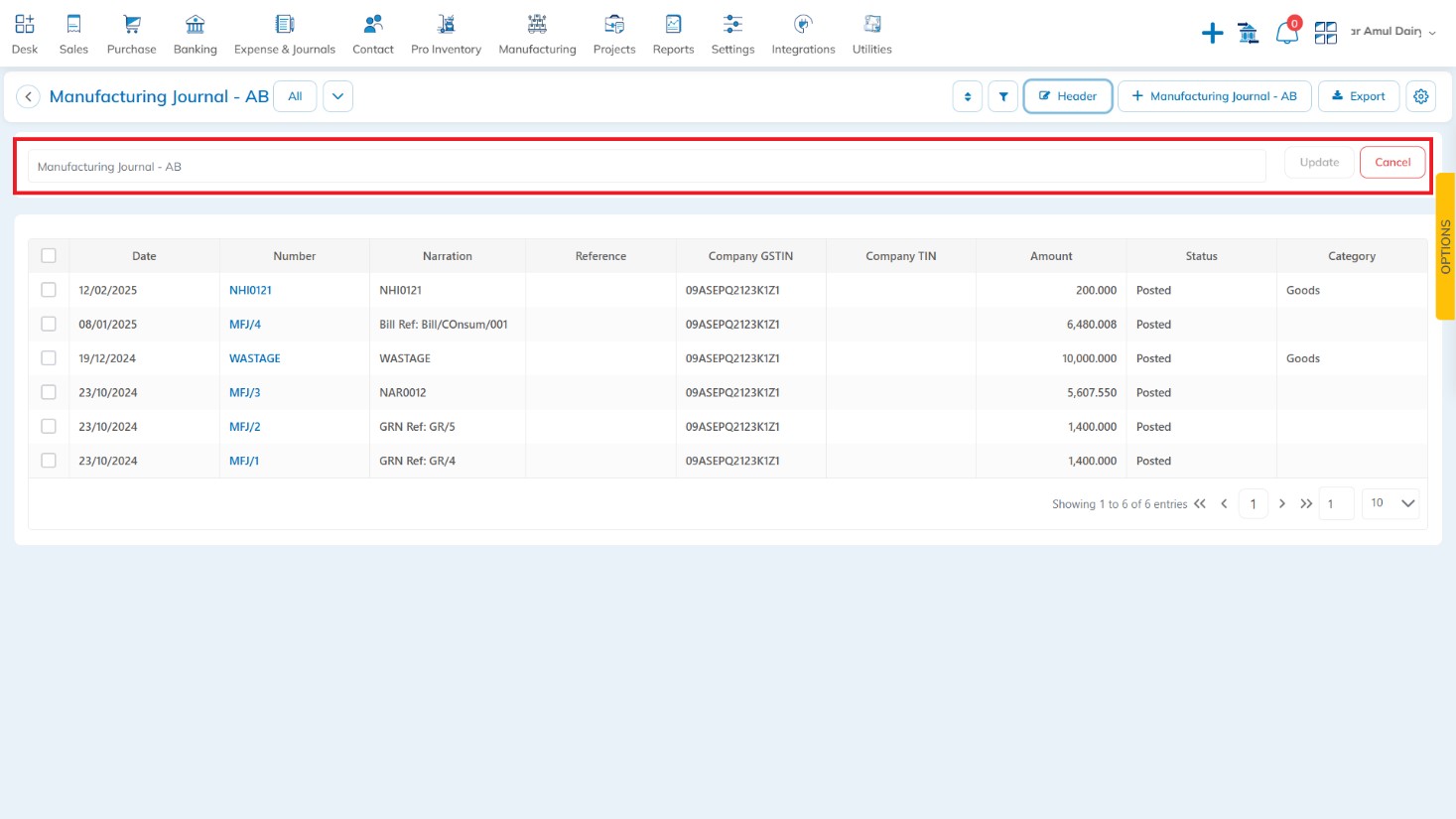Go back using the circled arrow icon
This screenshot has height=819, width=1456.
29,96
